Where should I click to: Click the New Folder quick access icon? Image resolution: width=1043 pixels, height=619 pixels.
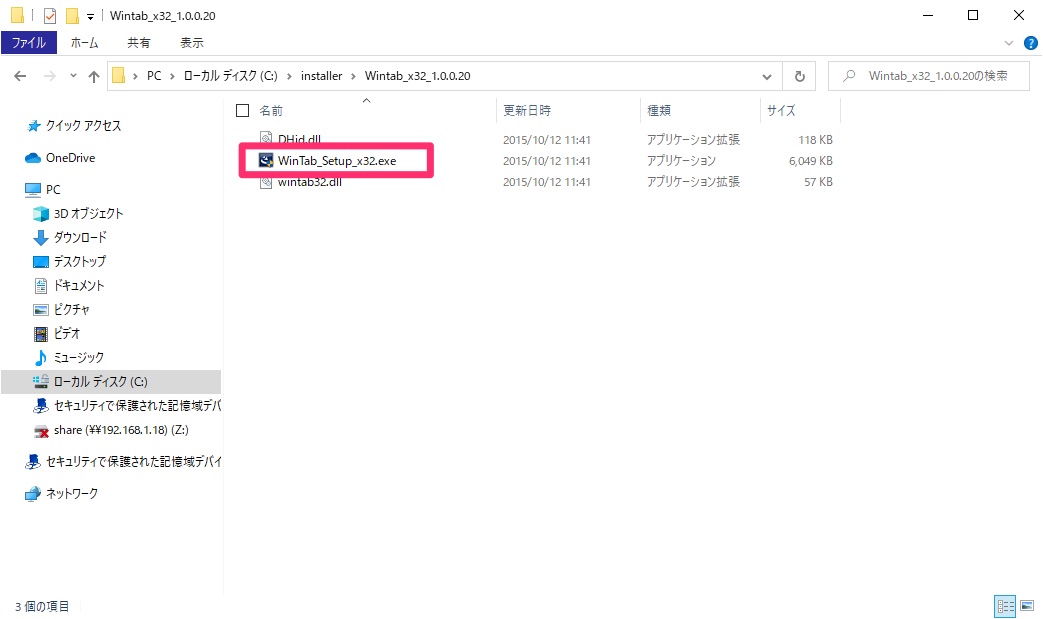tap(73, 15)
